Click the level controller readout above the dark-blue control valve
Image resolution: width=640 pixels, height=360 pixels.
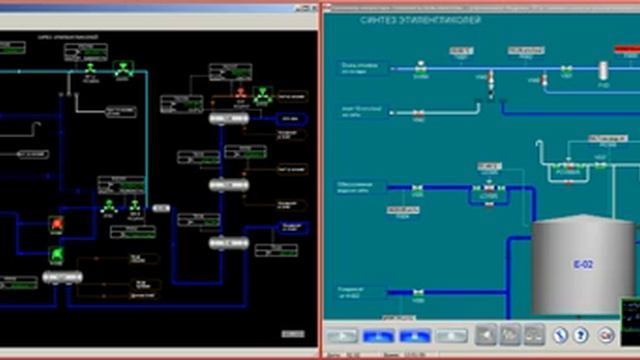click(489, 166)
